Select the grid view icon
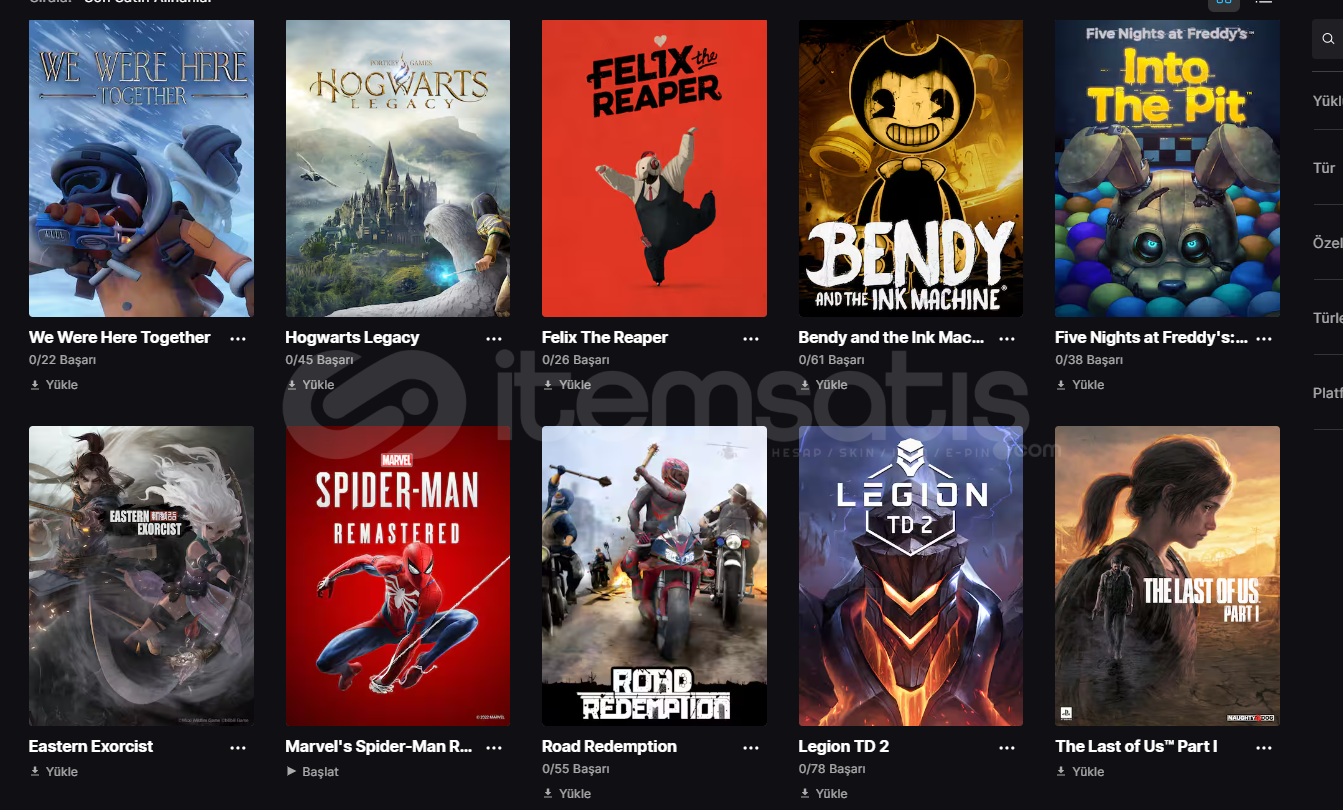The height and width of the screenshot is (810, 1343). pyautogui.click(x=1223, y=2)
